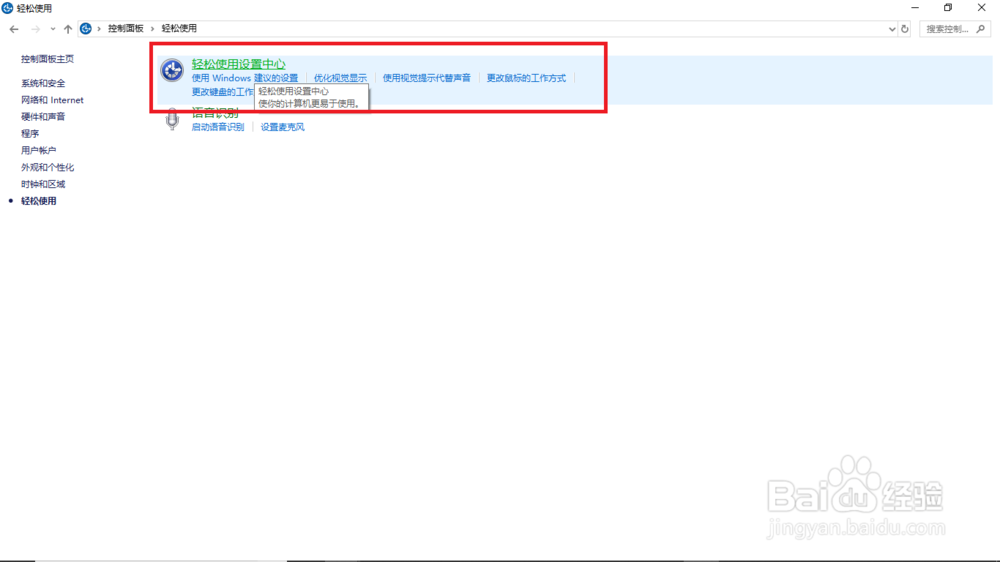Close the 轻松使用 window

[982, 8]
